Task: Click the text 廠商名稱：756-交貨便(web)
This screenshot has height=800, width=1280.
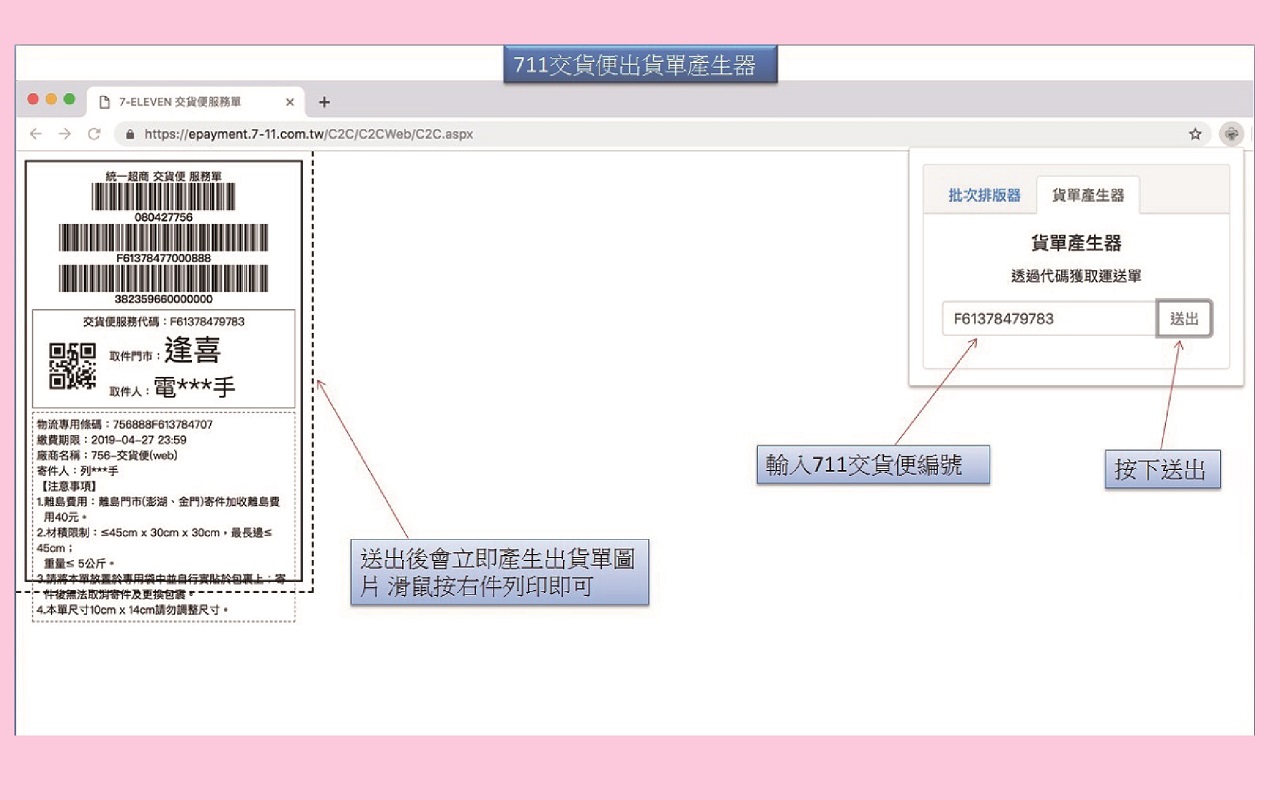Action: click(106, 455)
